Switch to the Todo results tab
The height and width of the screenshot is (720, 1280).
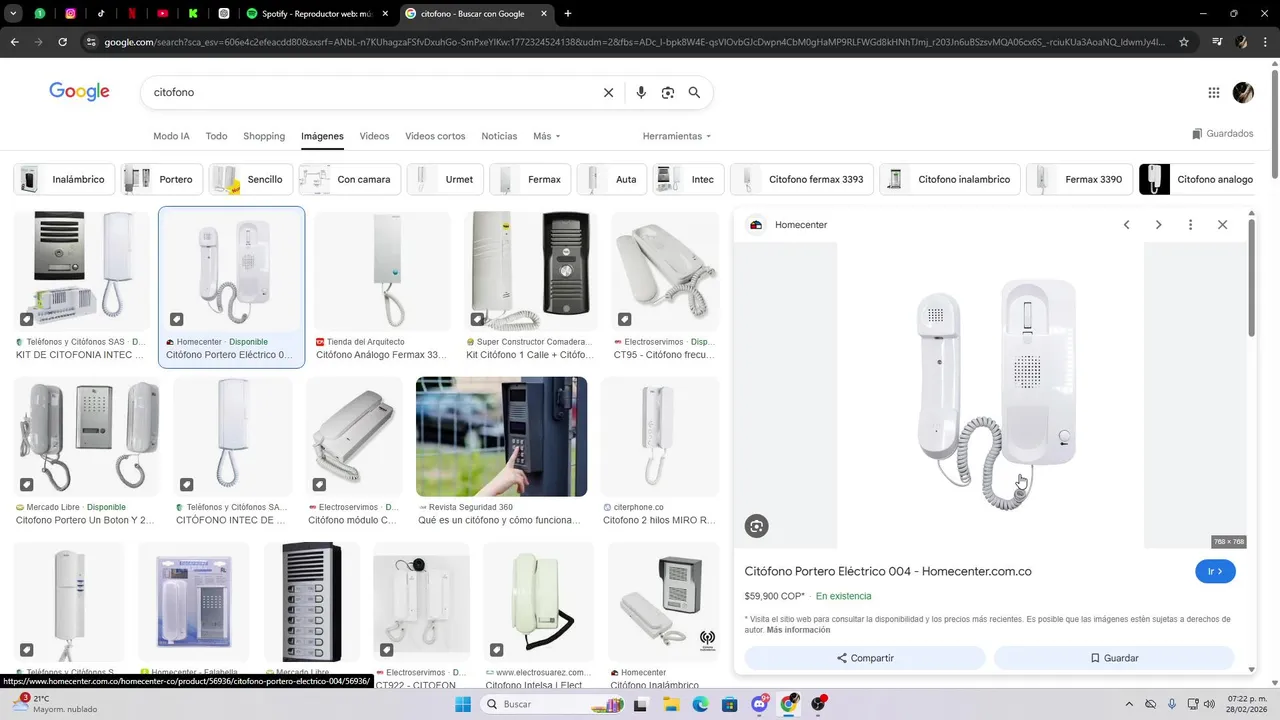pyautogui.click(x=216, y=136)
